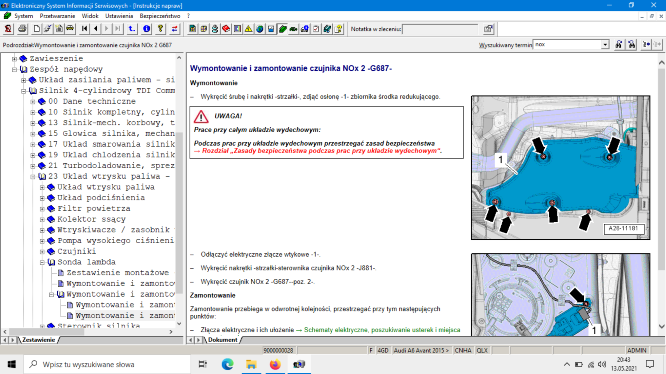
Task: Open green Schematy elektryczne link
Action: coord(378,329)
